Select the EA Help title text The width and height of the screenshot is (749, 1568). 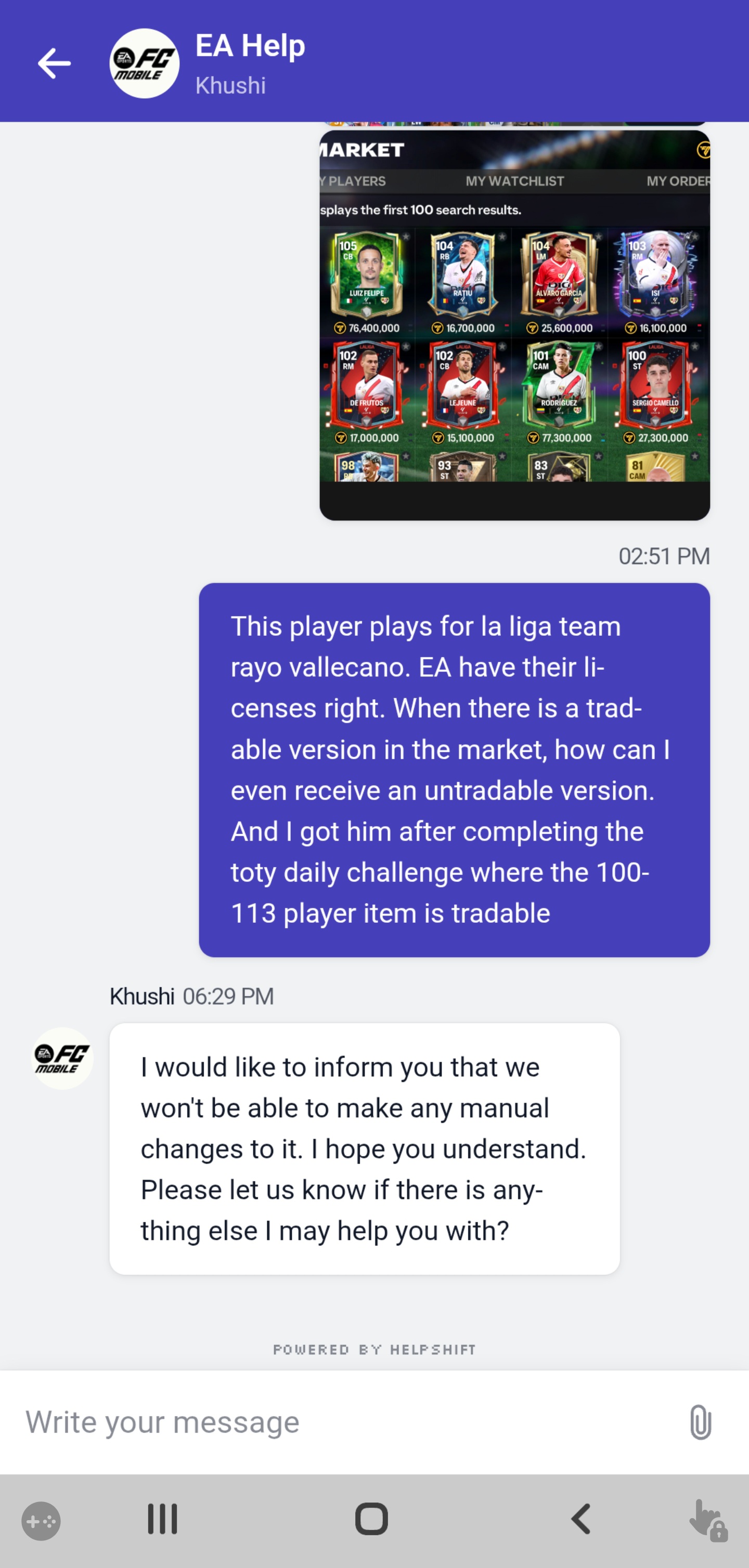[x=250, y=46]
